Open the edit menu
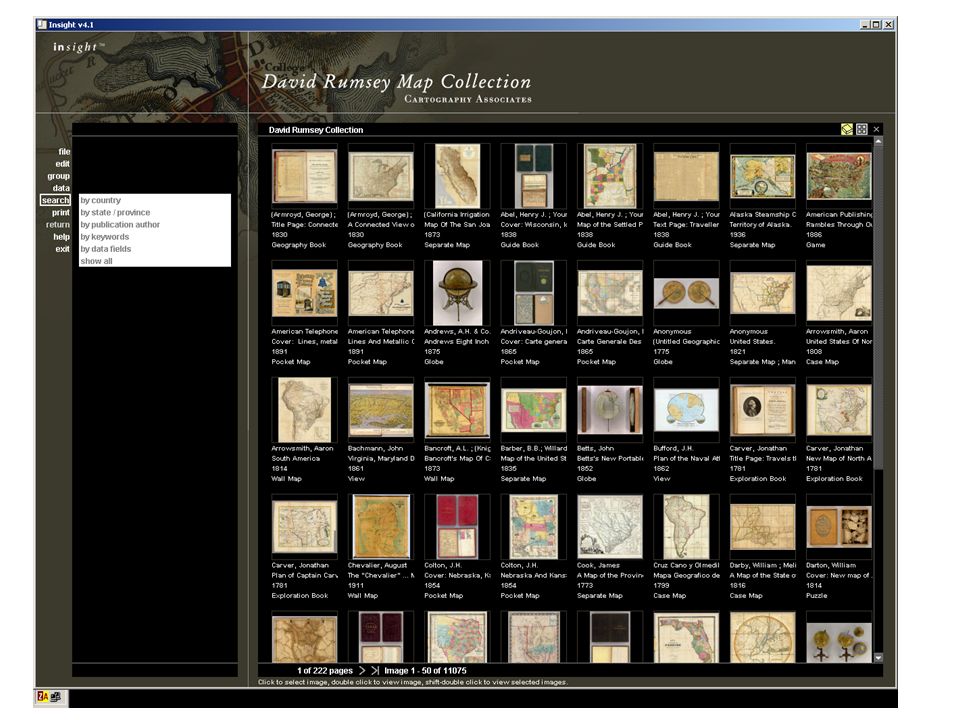The height and width of the screenshot is (720, 960). [x=62, y=163]
